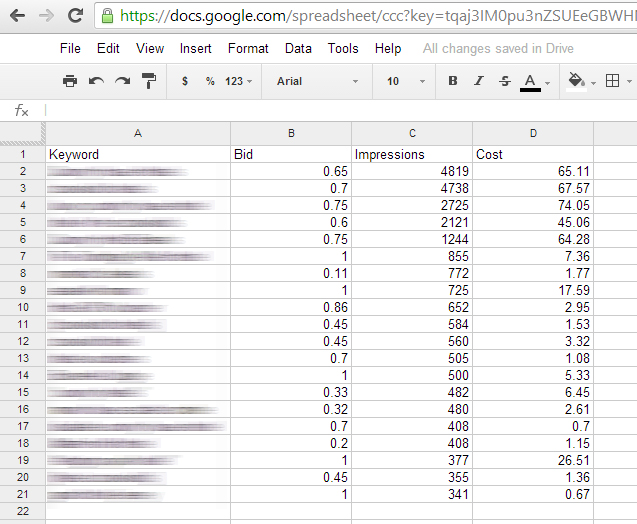Select the paint format tool
Screen dimensions: 637x524
(x=148, y=81)
